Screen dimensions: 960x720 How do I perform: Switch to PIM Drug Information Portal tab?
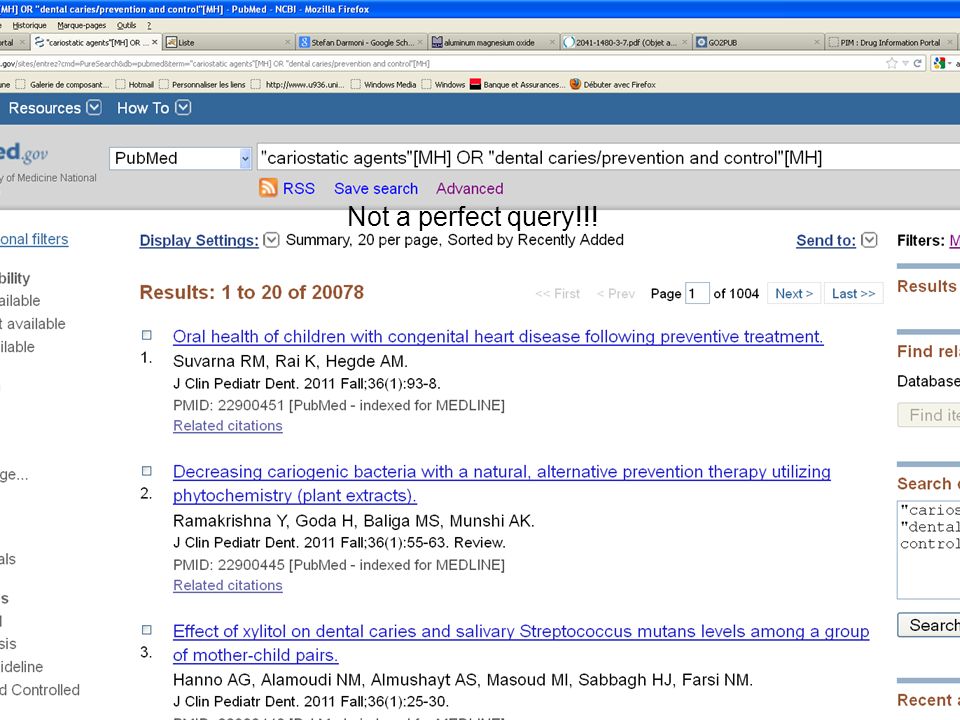click(890, 42)
